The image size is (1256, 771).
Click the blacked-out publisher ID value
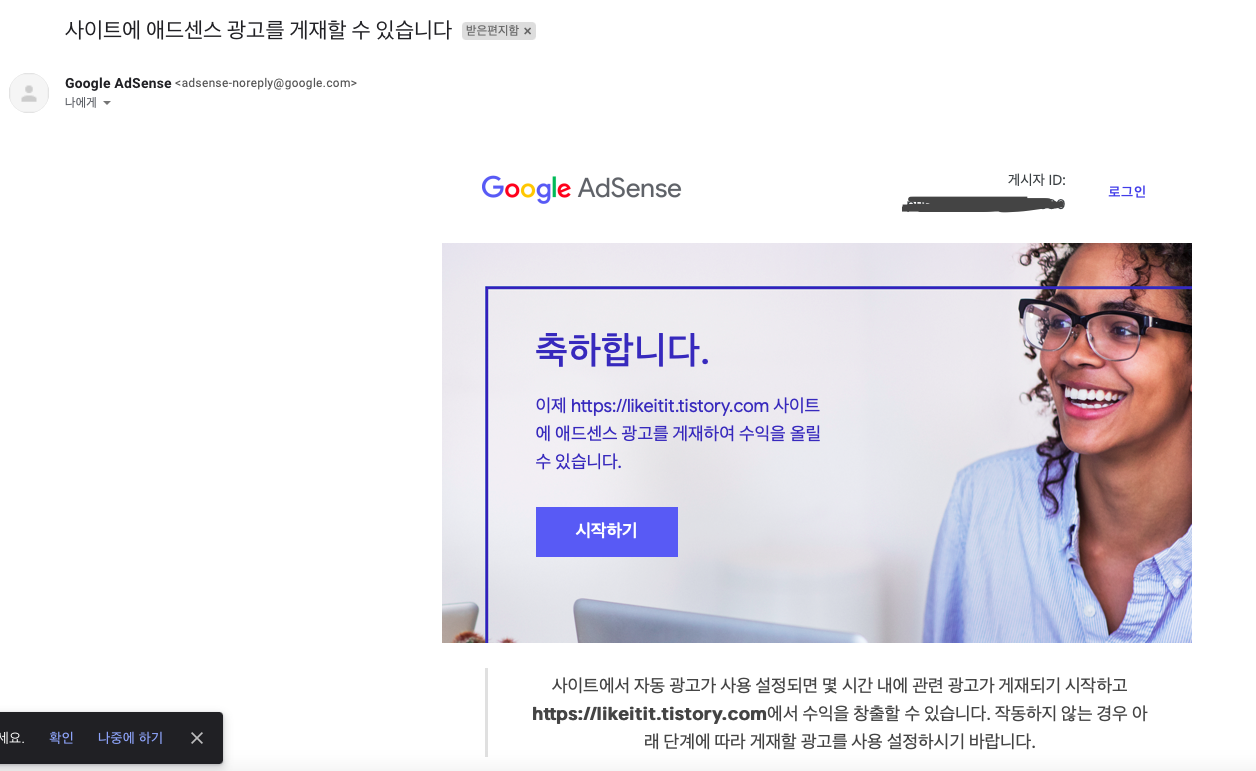983,204
